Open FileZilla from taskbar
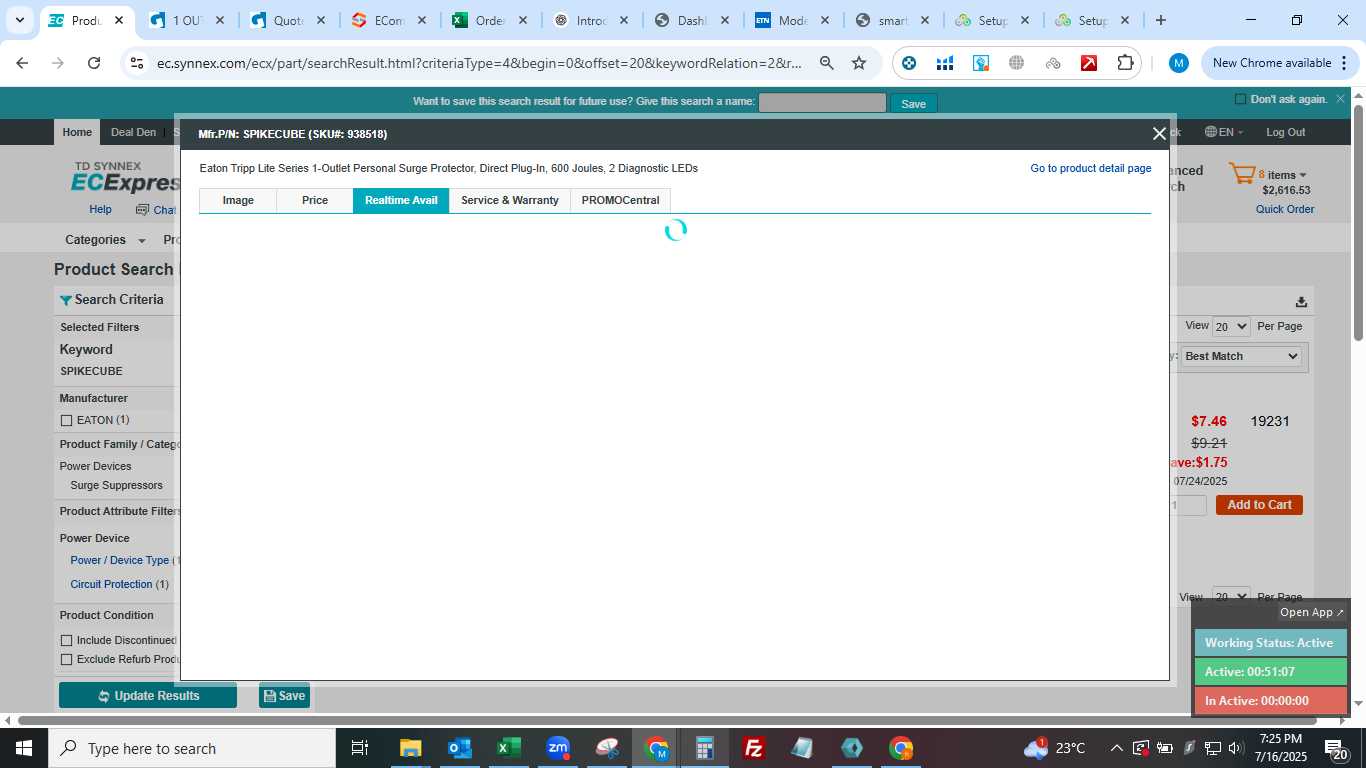Image resolution: width=1366 pixels, height=768 pixels. (x=754, y=748)
